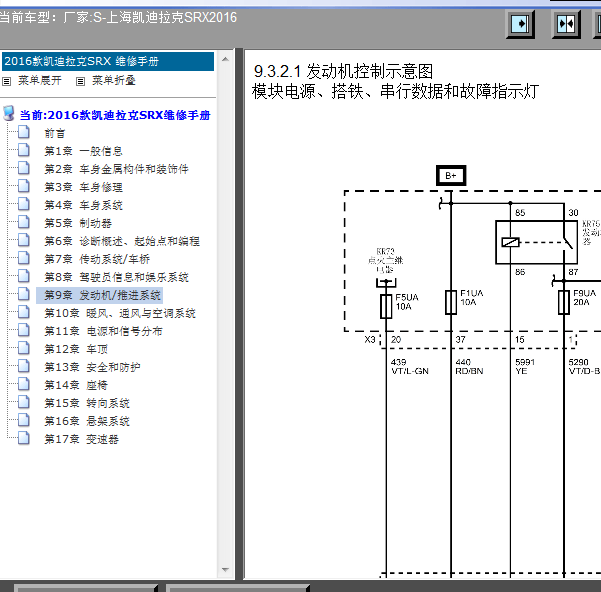
Task: Open 第8章 驾驶员信息和娱乐系统 chapter
Action: click(117, 277)
